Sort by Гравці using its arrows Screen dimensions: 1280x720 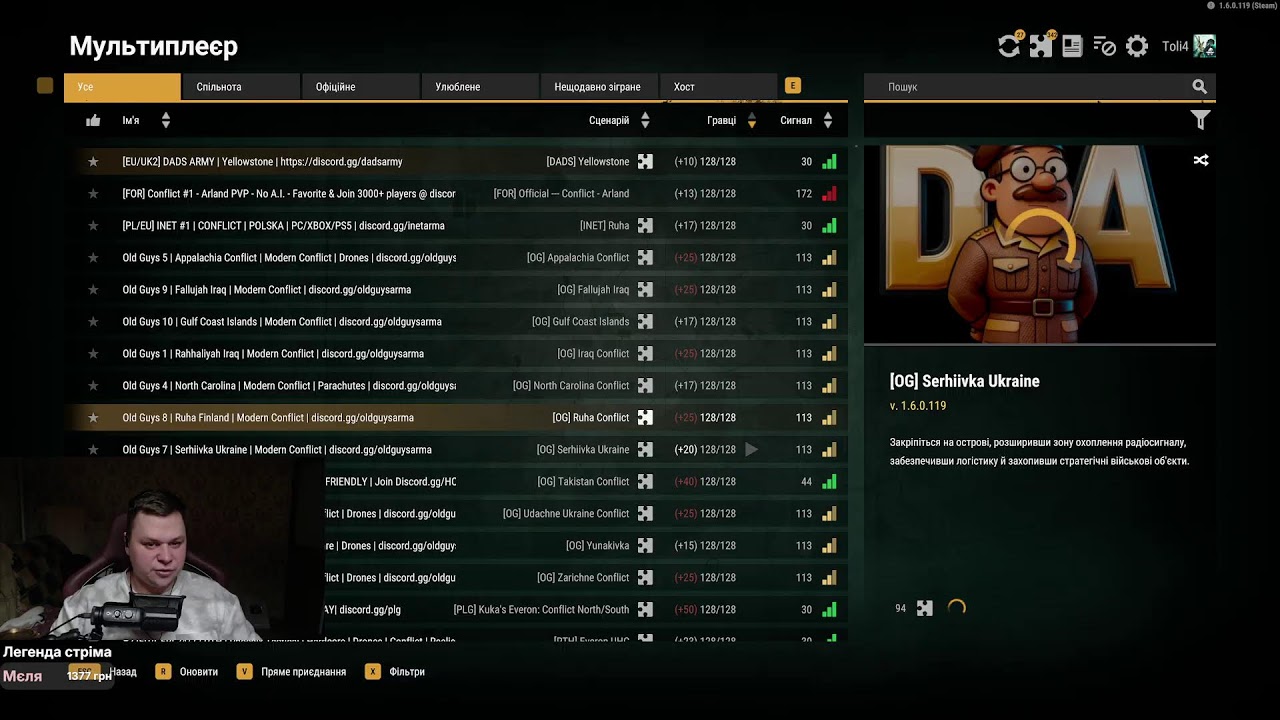752,120
